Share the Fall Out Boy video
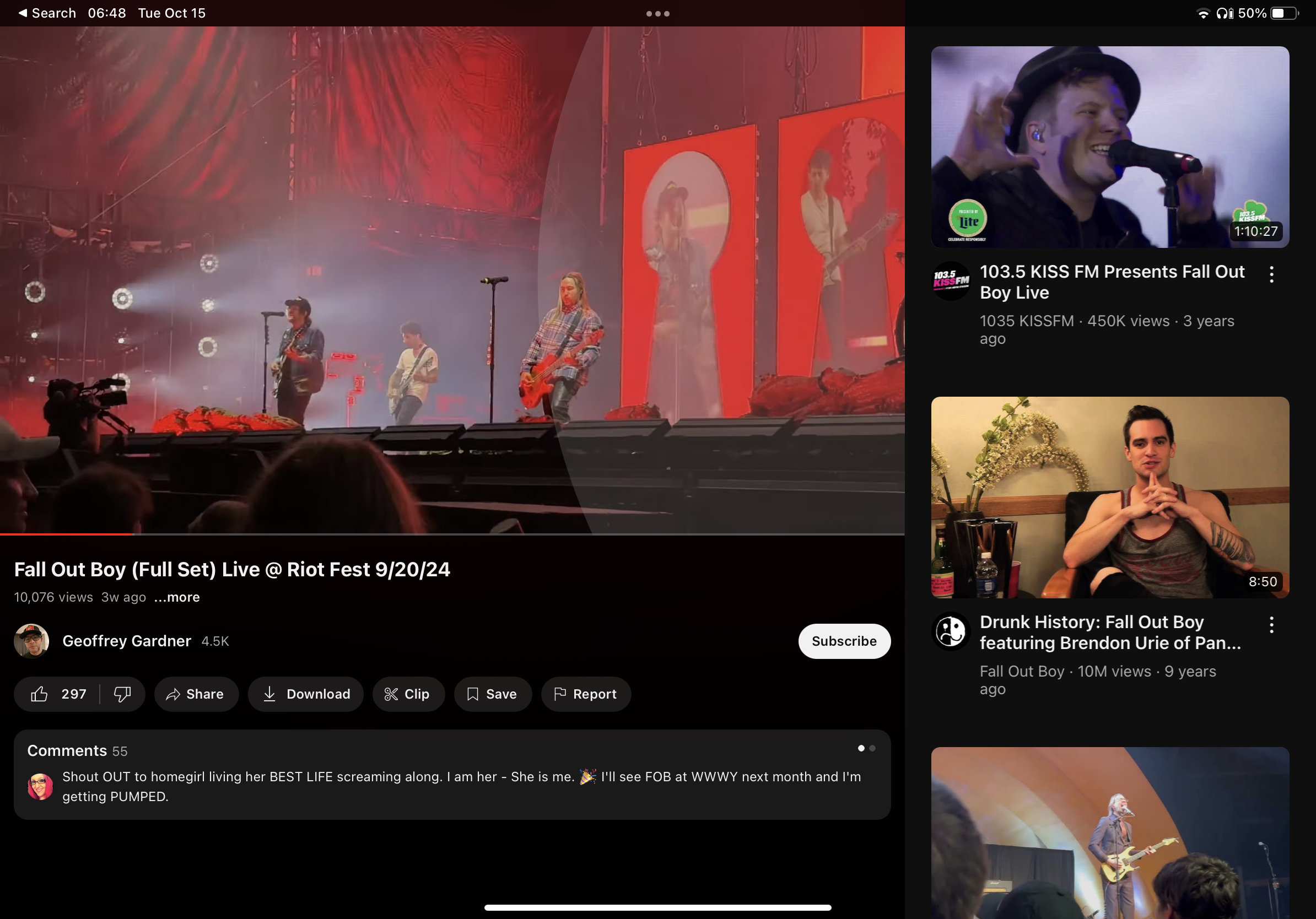This screenshot has height=919, width=1316. 196,694
